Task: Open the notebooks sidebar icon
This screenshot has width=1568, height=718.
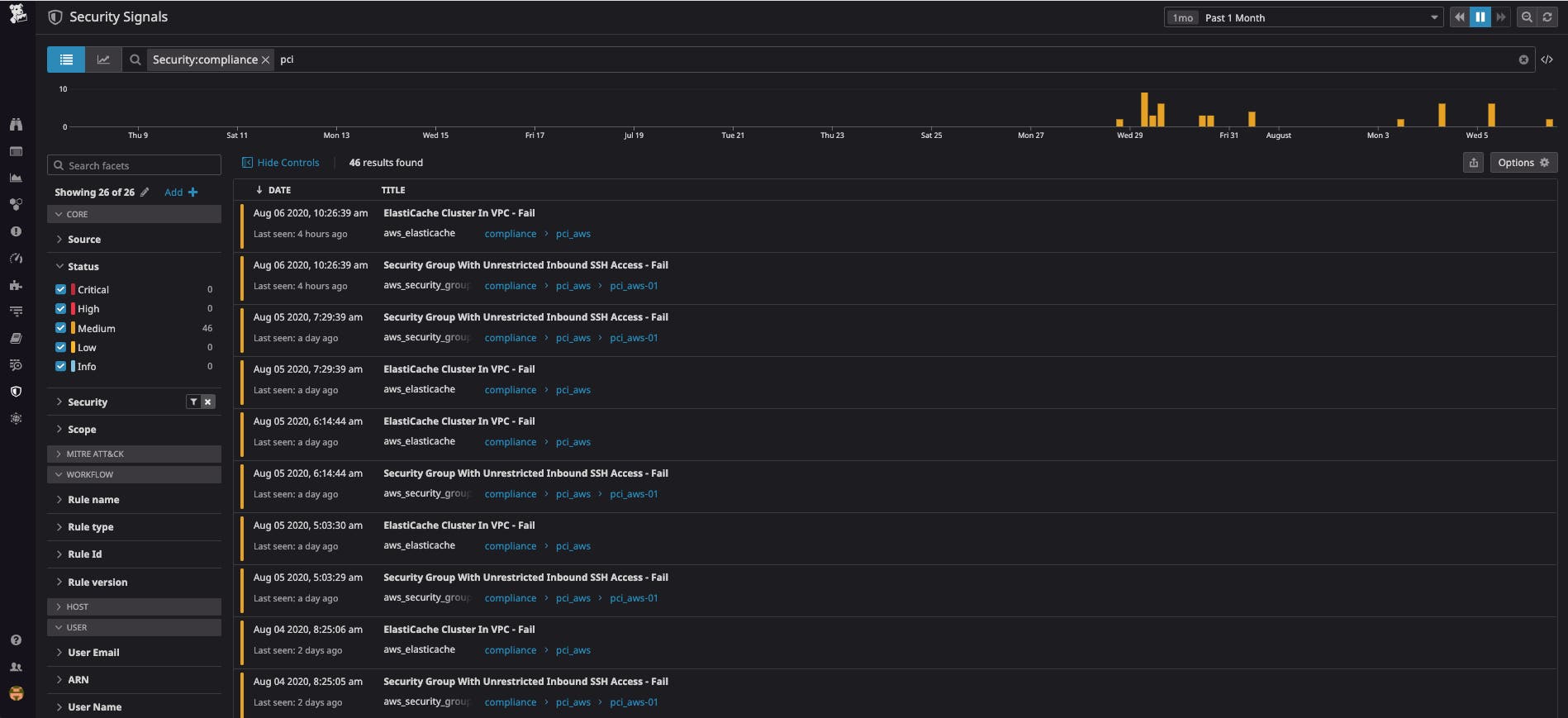Action: (x=16, y=338)
